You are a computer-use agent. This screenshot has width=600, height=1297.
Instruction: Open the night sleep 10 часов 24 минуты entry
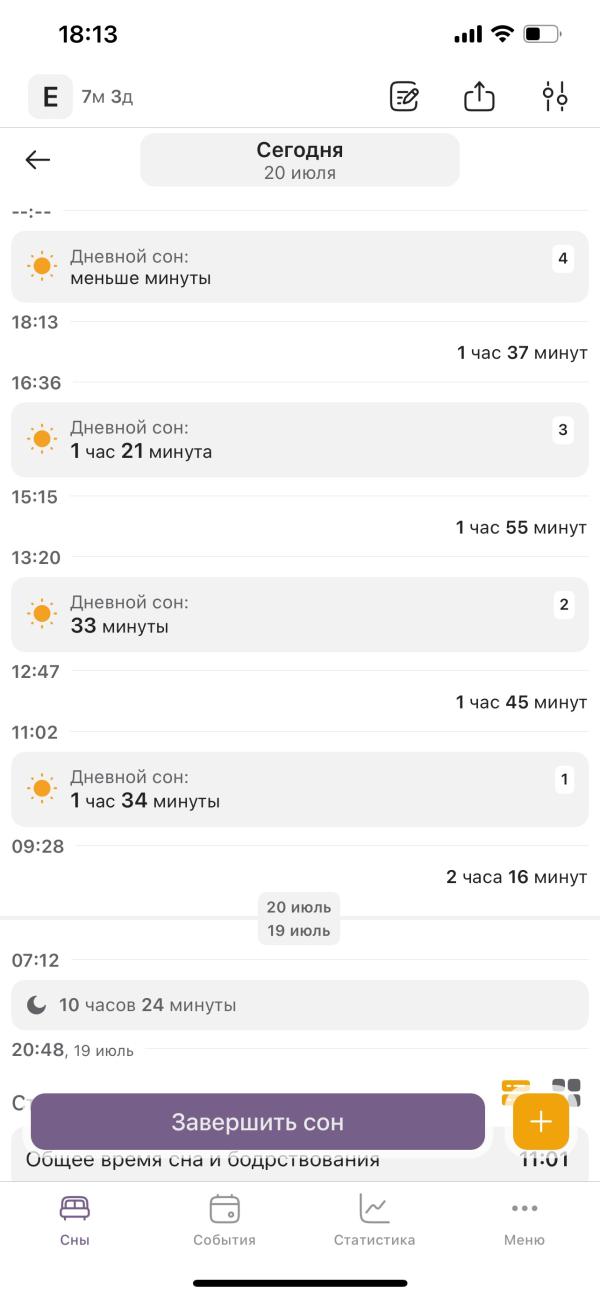tap(300, 1005)
